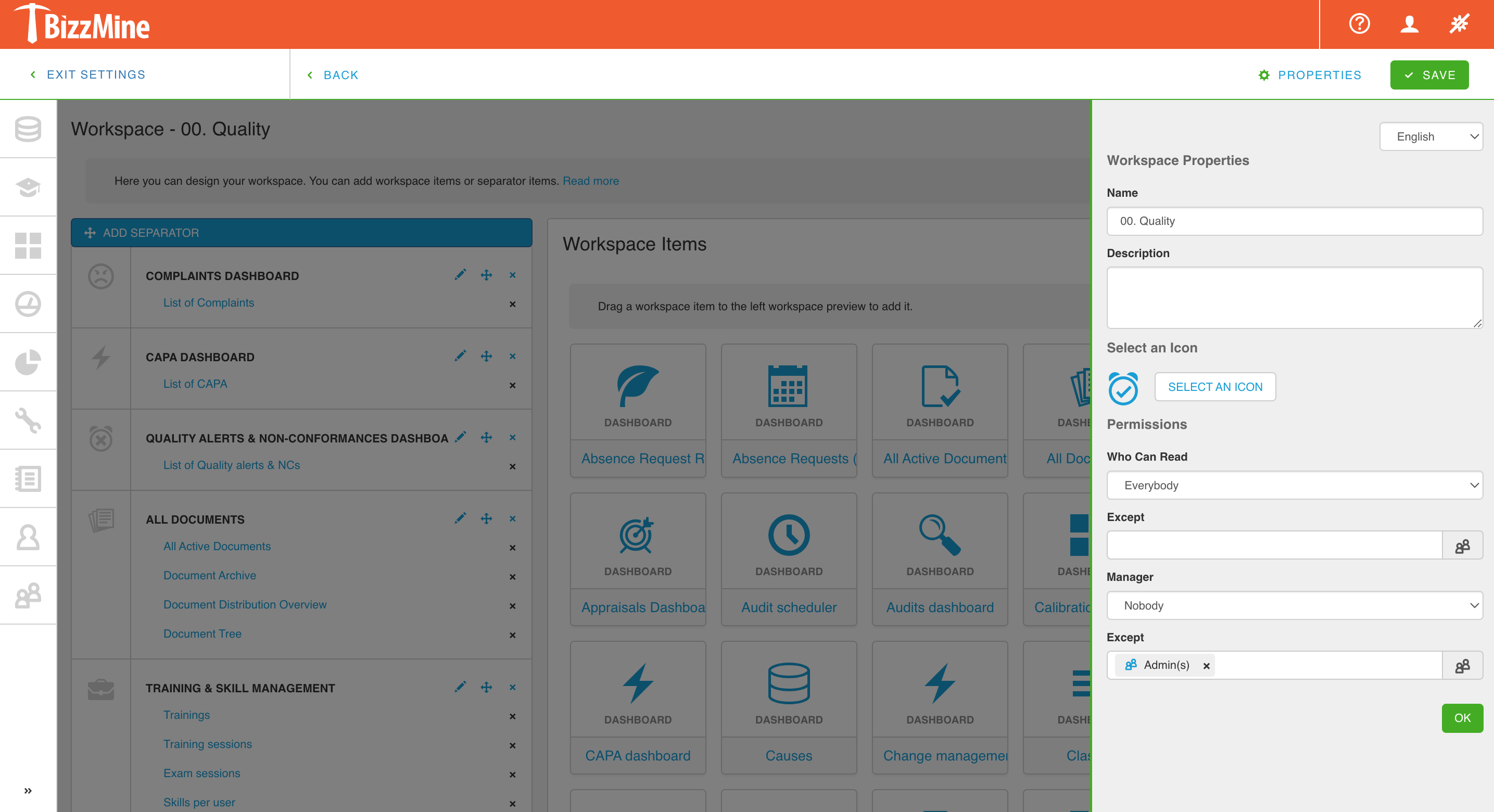
Task: Open the pie chart sidebar icon
Action: (x=28, y=362)
